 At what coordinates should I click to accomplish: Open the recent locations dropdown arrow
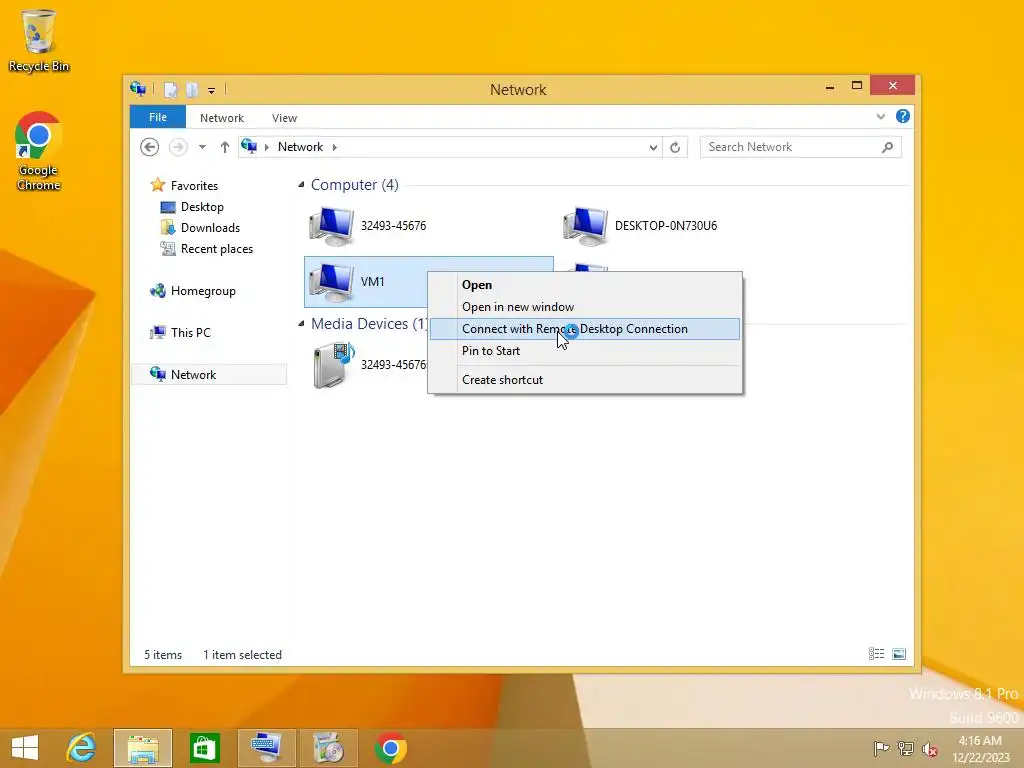(202, 147)
